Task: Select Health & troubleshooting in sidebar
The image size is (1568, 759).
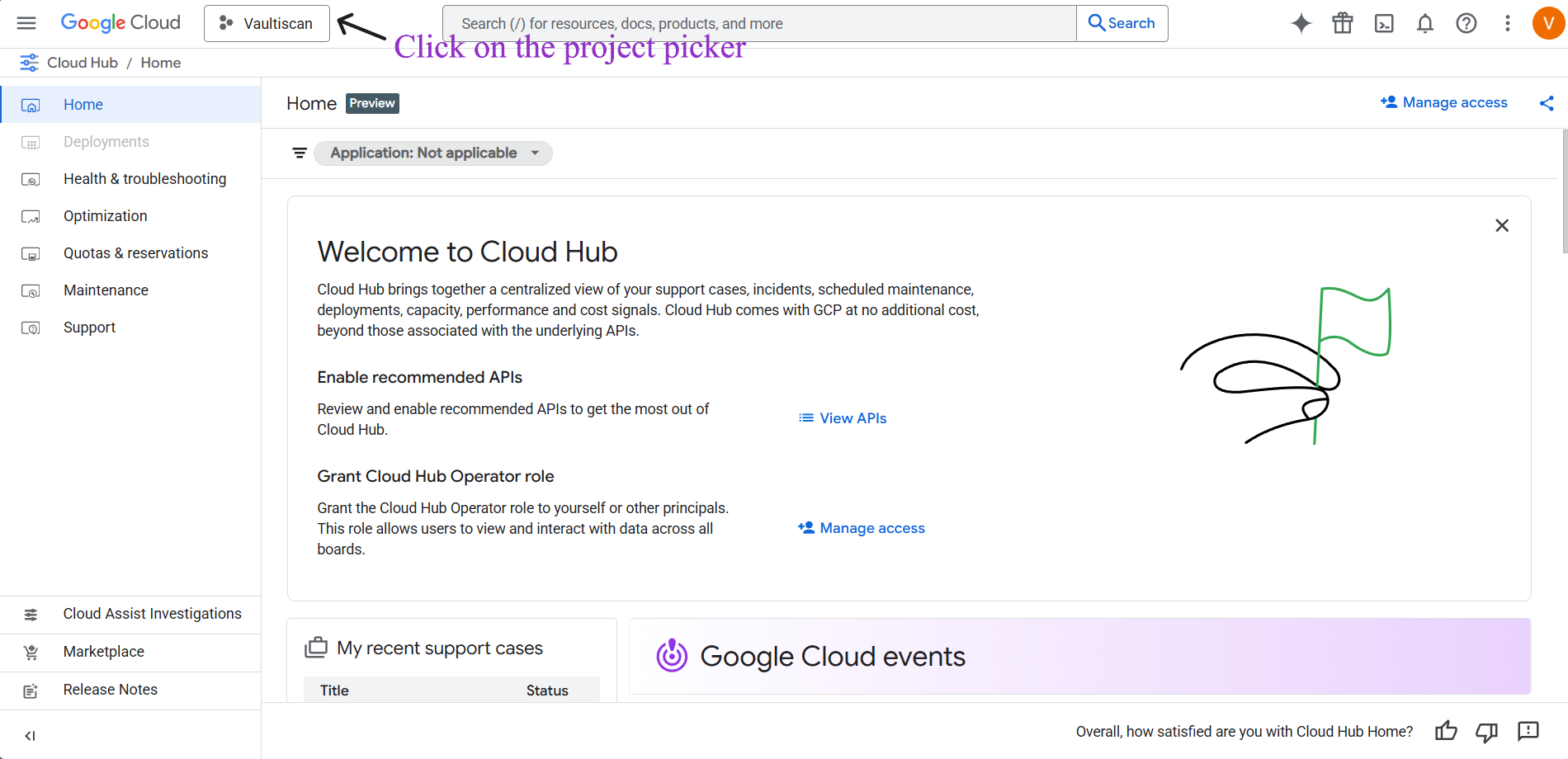Action: click(x=131, y=179)
